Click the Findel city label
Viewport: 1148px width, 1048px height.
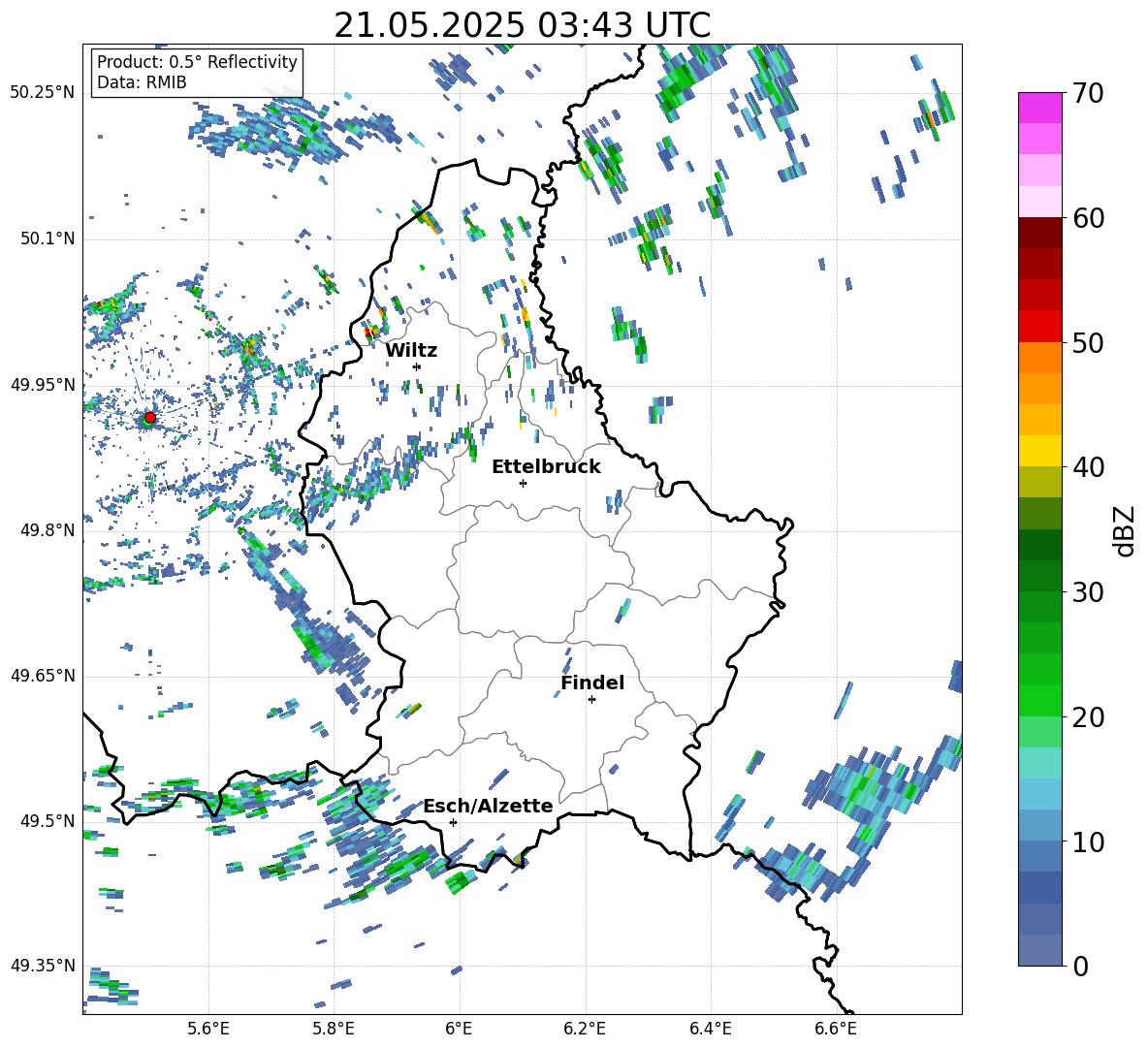pos(592,683)
